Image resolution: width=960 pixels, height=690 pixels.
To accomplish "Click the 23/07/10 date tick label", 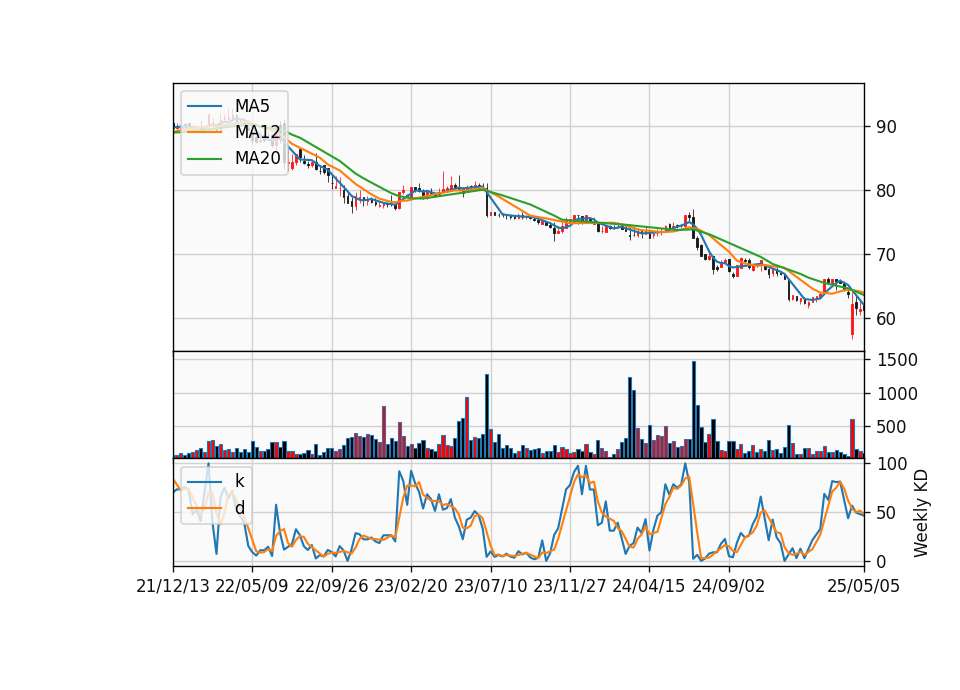I will [490, 586].
